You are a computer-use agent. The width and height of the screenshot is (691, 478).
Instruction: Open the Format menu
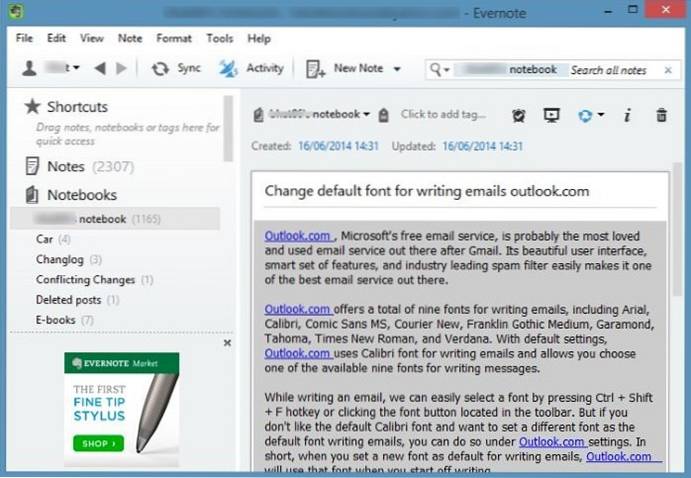[x=174, y=38]
